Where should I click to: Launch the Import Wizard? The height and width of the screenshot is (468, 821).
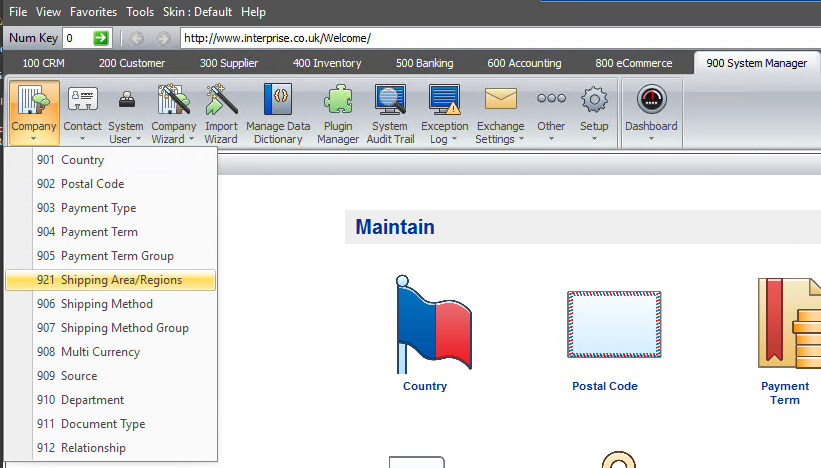[221, 103]
